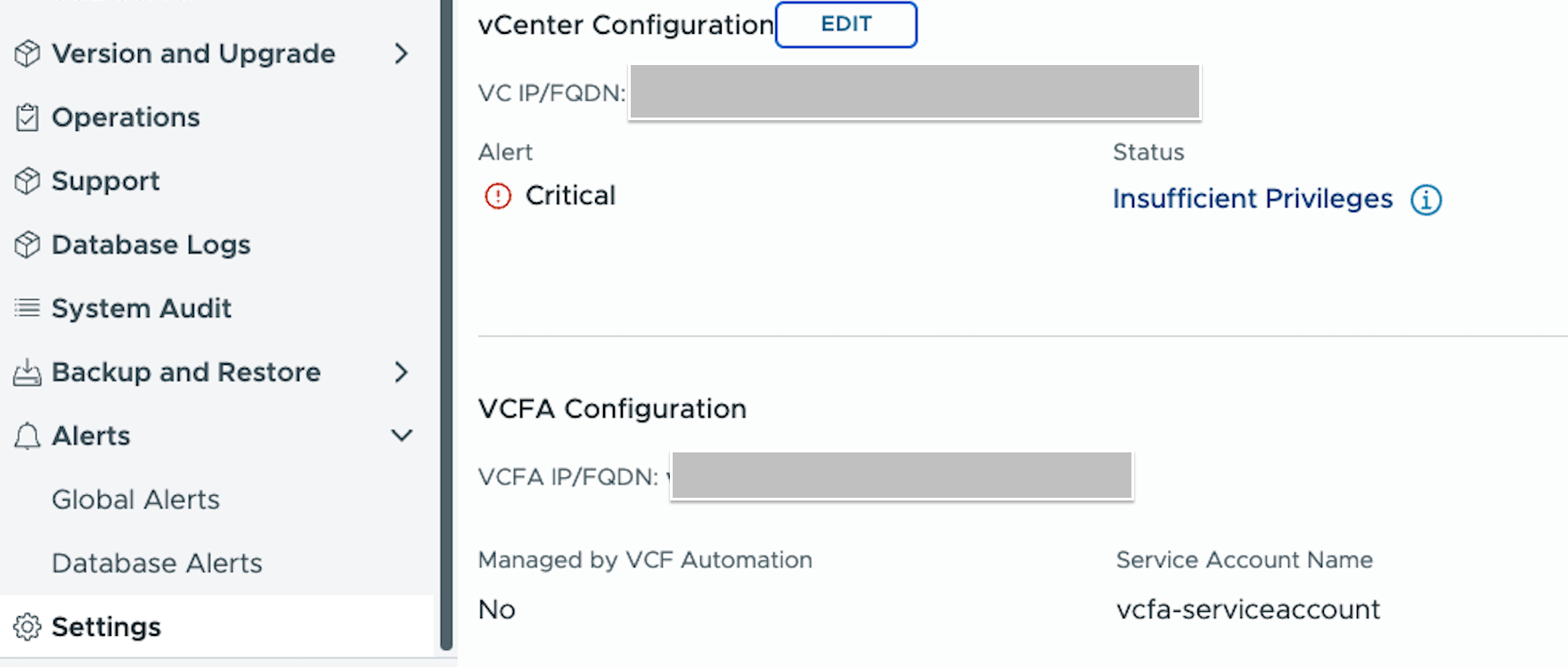Click info icon beside Insufficient Privileges

click(x=1425, y=199)
